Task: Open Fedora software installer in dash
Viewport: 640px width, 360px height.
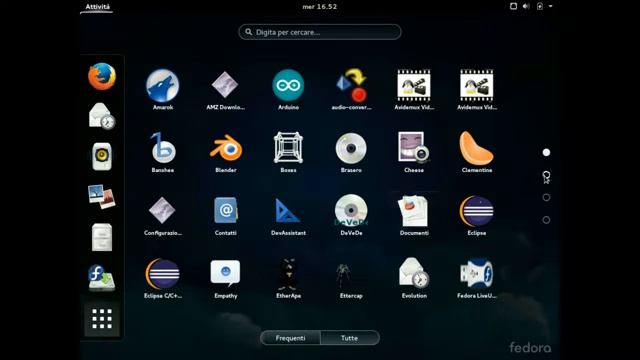Action: 102,277
